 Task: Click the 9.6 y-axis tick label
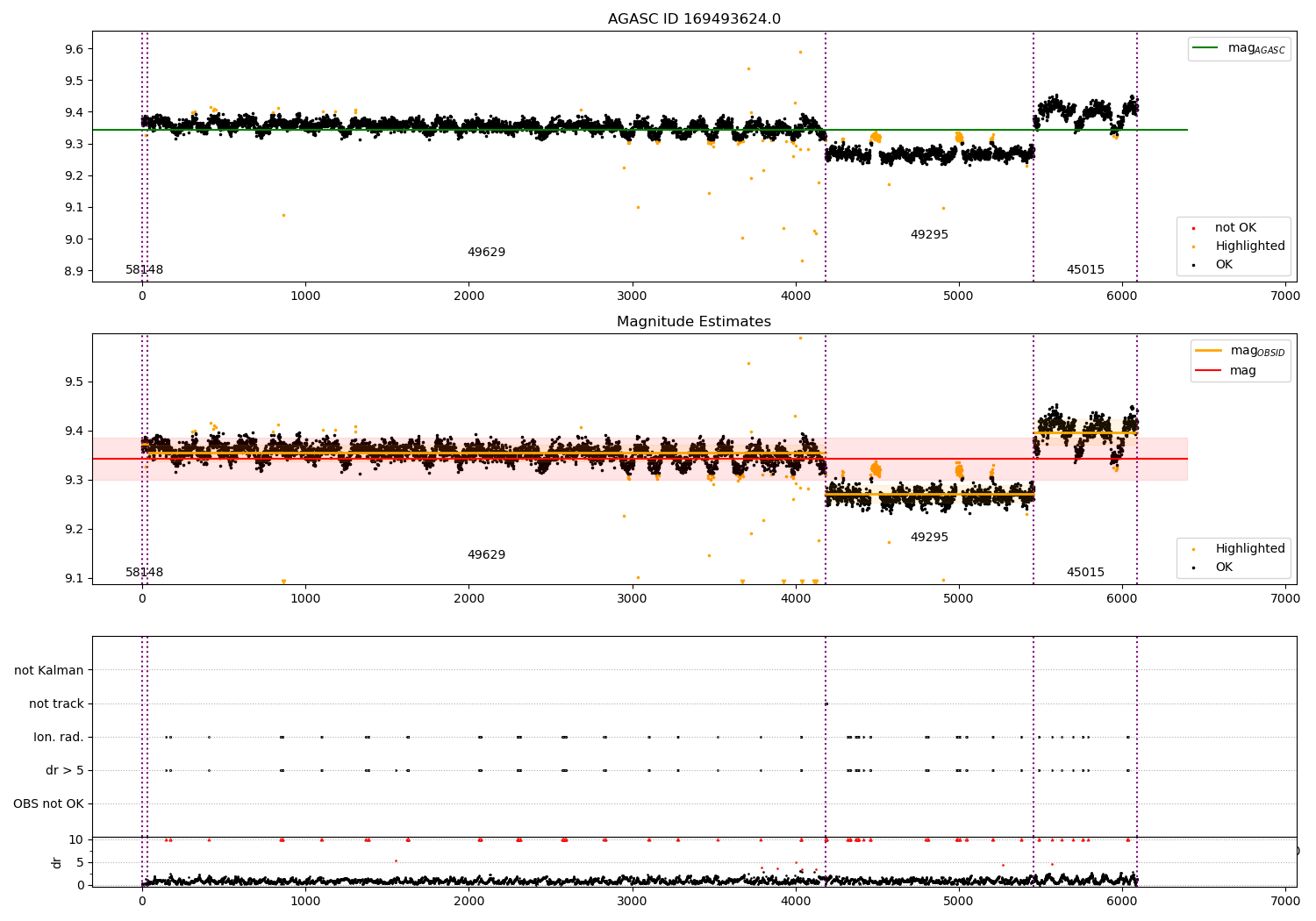point(74,49)
